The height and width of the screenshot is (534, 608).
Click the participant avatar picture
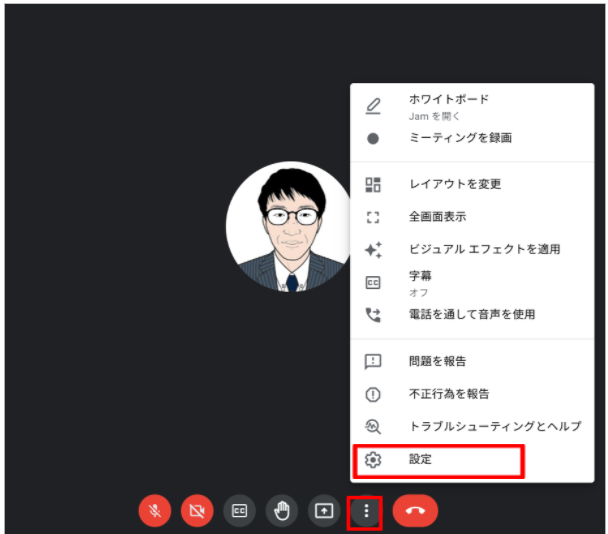point(290,227)
